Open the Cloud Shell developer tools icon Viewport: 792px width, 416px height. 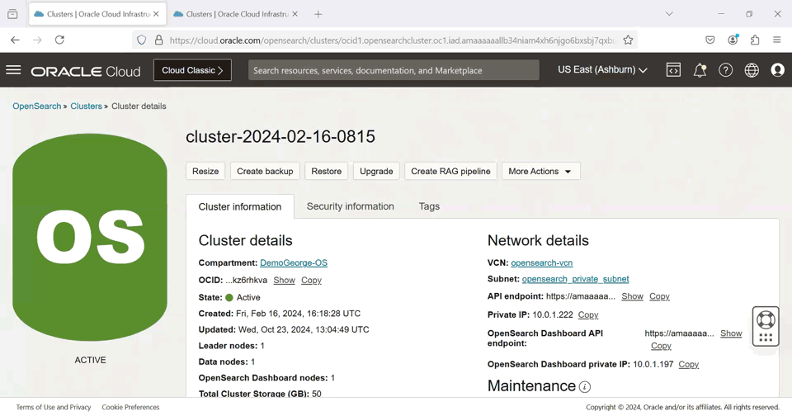673,70
